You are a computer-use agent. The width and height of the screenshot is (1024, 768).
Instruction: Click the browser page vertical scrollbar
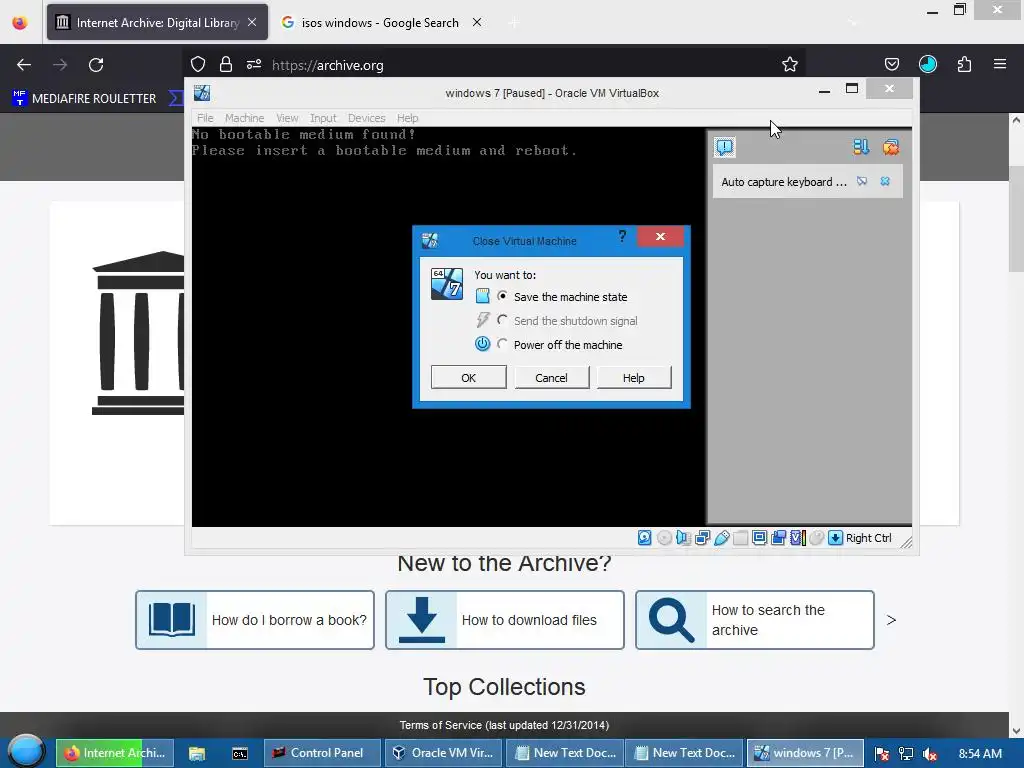[1016, 219]
